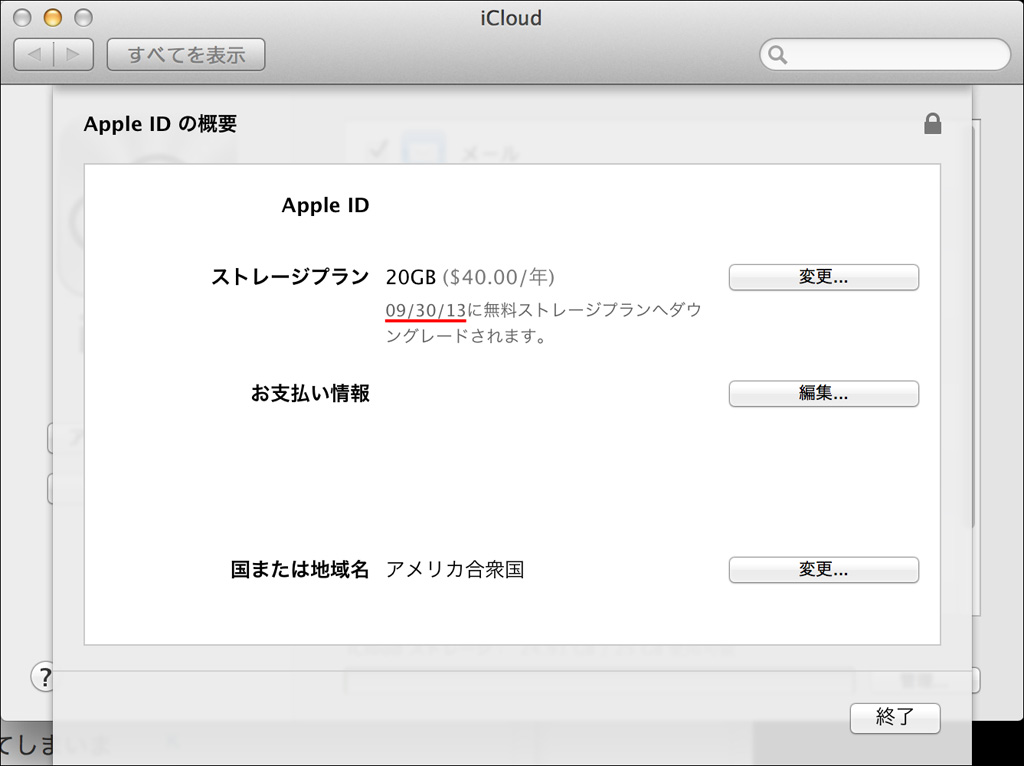
Task: Click the 09/30/13 downgrade date text
Action: tap(425, 310)
